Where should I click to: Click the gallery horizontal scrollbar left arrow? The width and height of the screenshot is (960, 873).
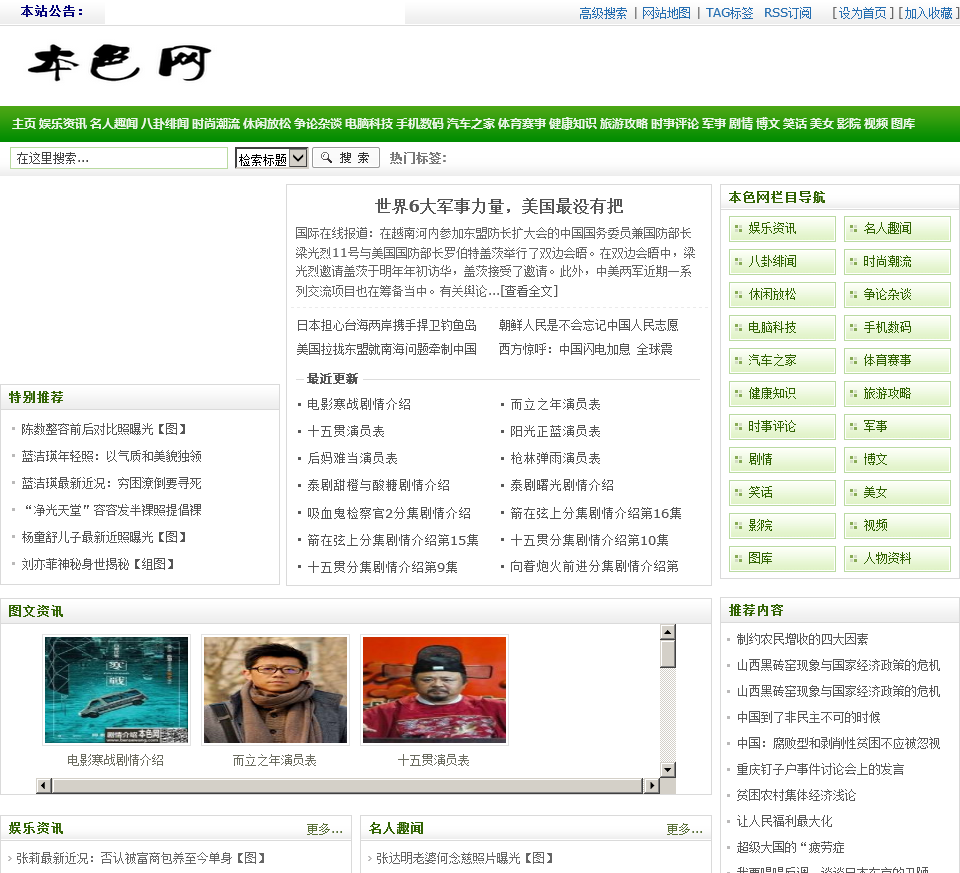click(x=44, y=785)
